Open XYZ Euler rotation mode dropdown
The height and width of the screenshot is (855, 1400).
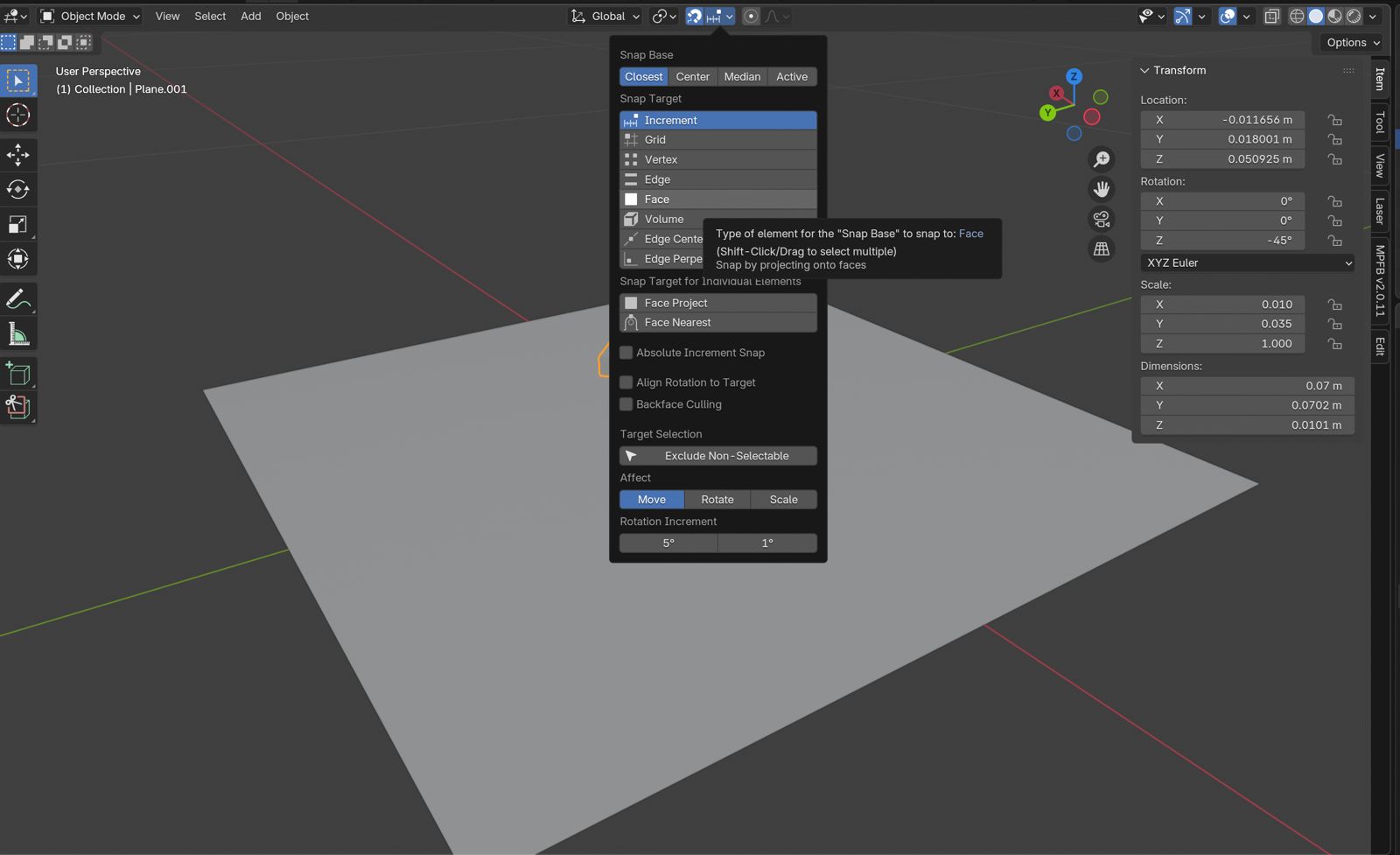point(1247,263)
